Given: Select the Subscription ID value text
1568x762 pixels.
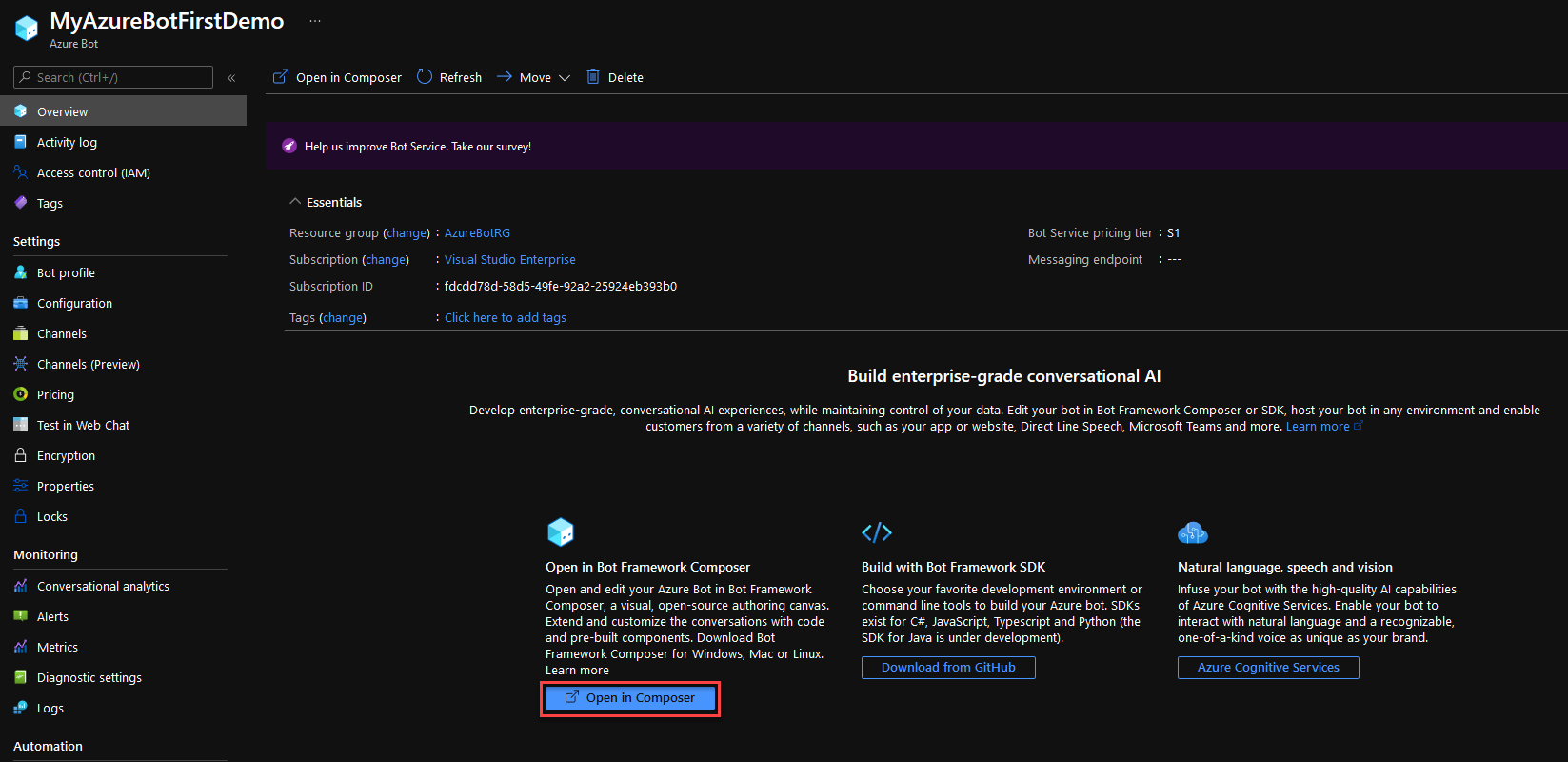Looking at the screenshot, I should (560, 286).
